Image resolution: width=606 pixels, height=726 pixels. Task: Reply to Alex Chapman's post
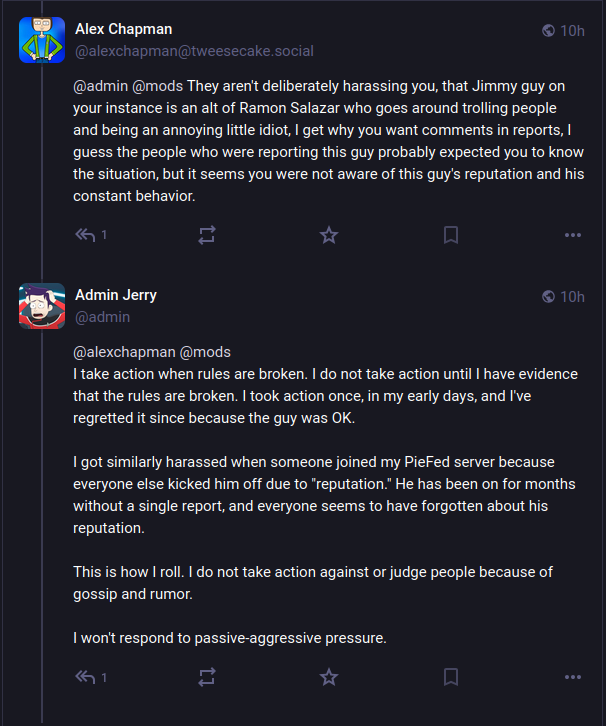[x=86, y=235]
